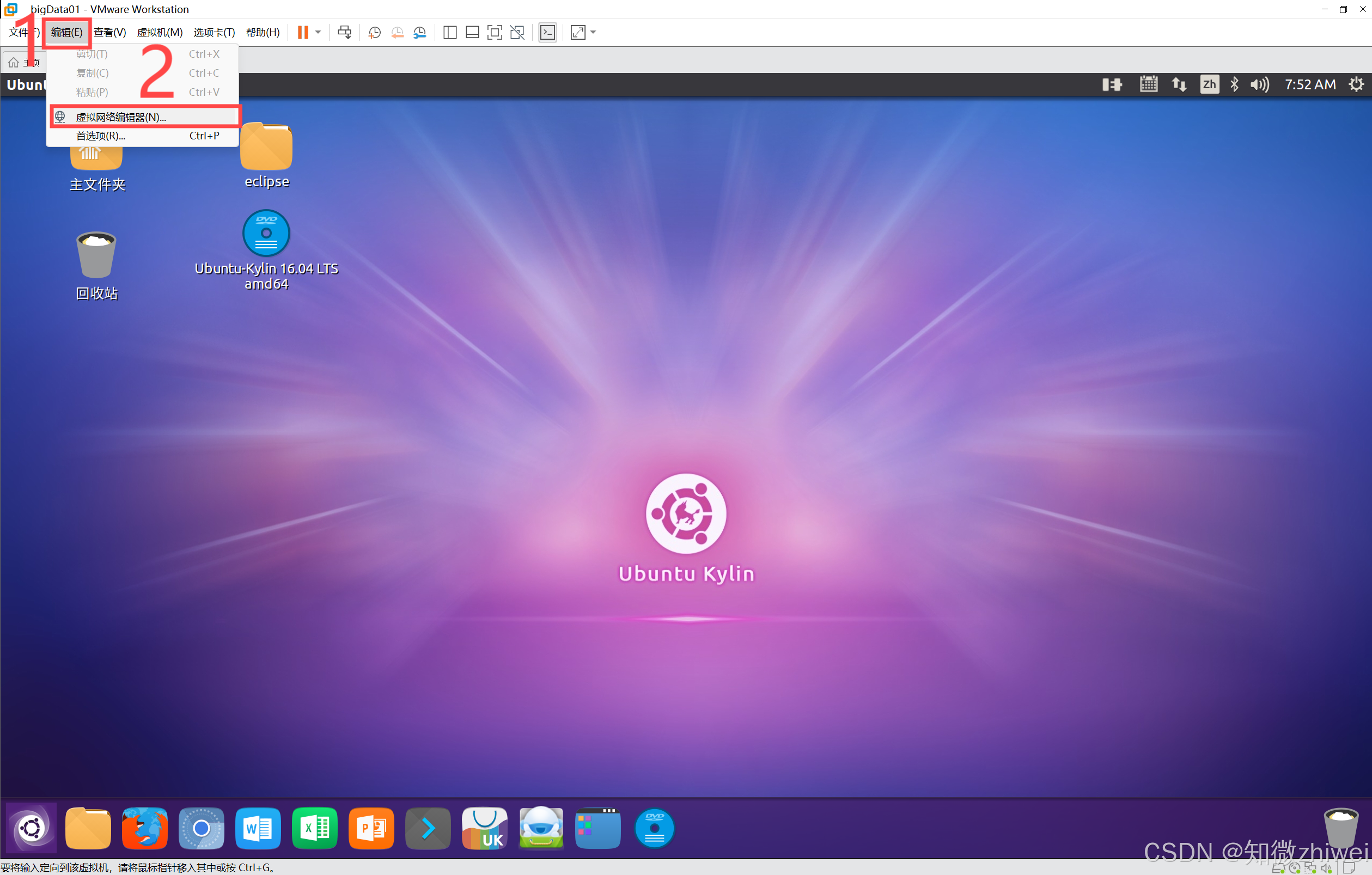Click 首选项(R) preferences item
1372x875 pixels.
click(100, 136)
